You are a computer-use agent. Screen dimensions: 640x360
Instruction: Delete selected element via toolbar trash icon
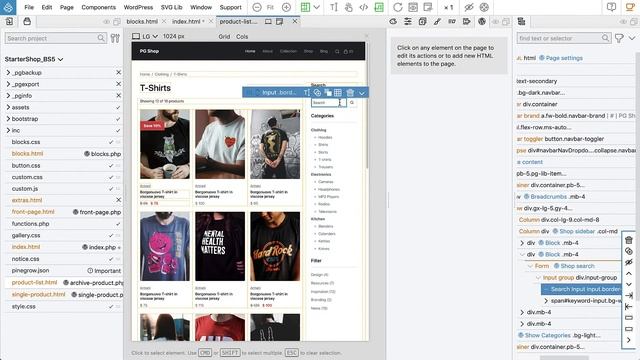(350, 93)
